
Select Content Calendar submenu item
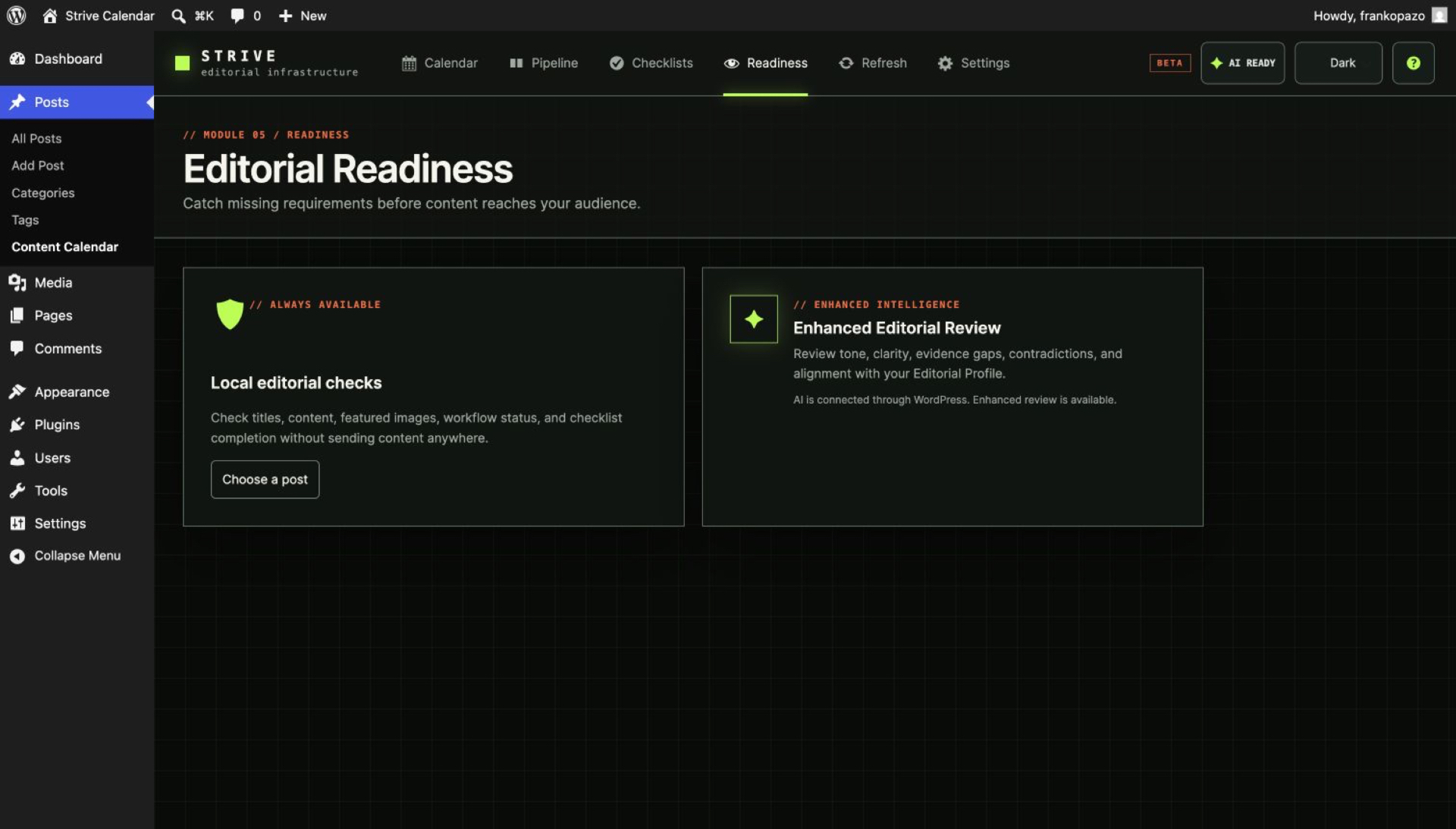pos(65,247)
